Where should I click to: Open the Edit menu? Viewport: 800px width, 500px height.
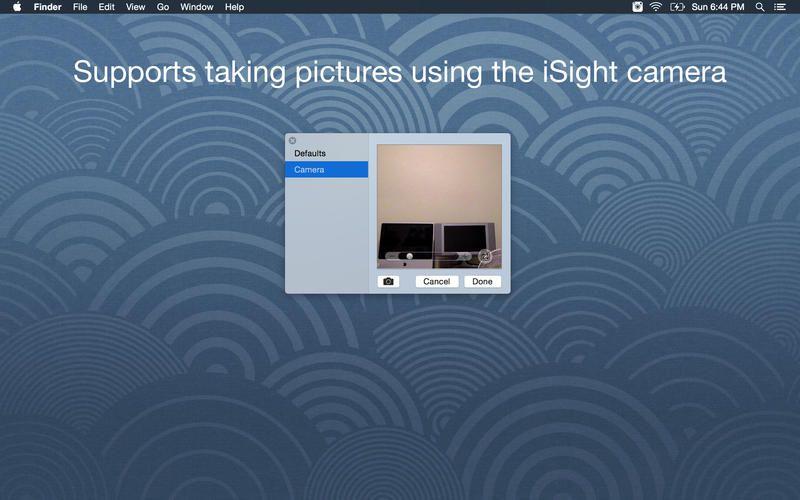click(x=106, y=7)
